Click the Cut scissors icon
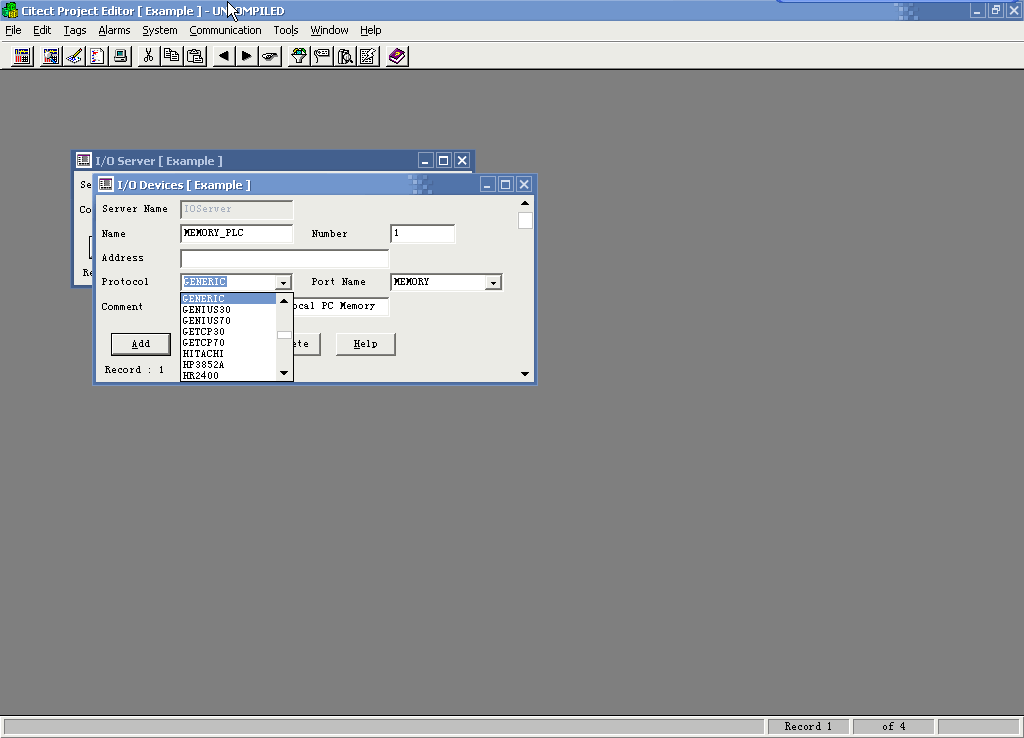Image resolution: width=1024 pixels, height=738 pixels. click(x=148, y=56)
